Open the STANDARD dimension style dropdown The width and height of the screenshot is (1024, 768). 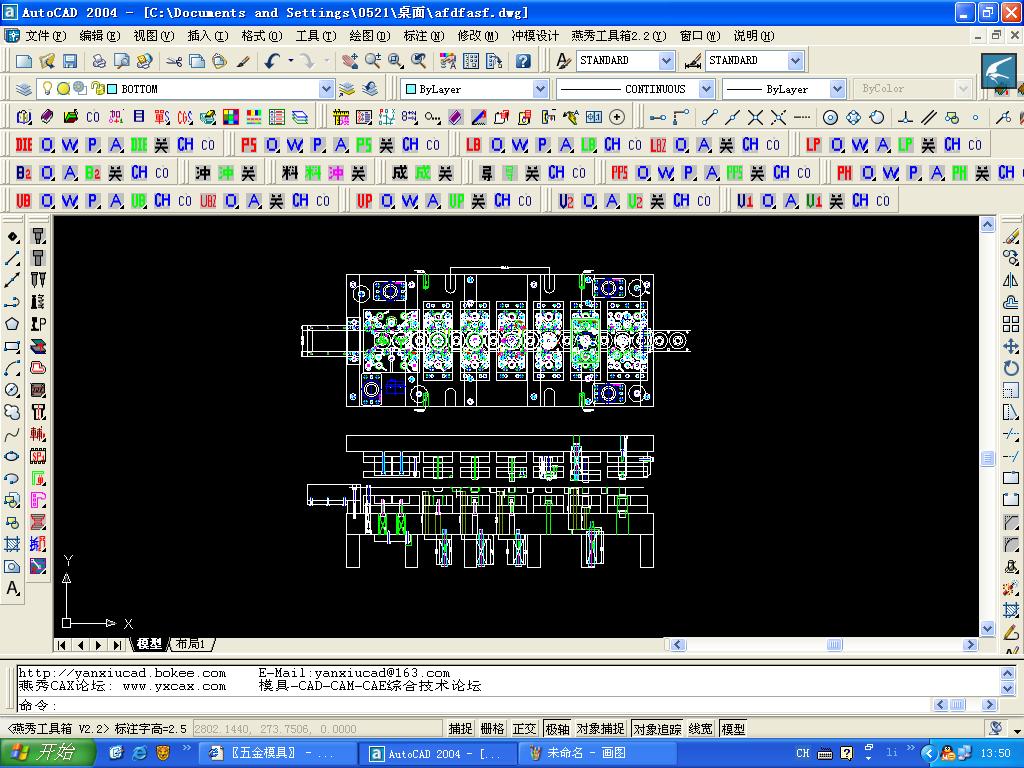(795, 61)
